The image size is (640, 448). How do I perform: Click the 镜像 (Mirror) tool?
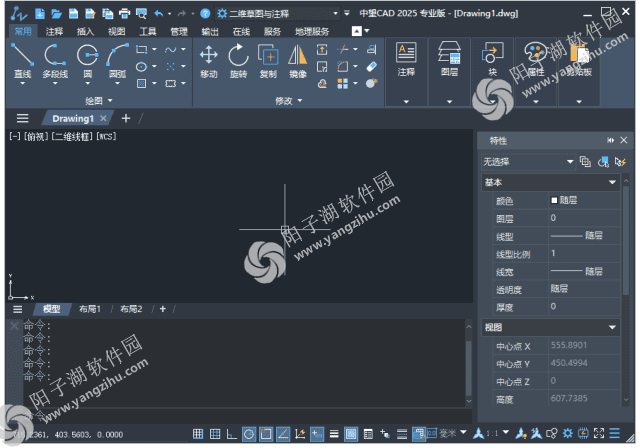click(x=298, y=61)
